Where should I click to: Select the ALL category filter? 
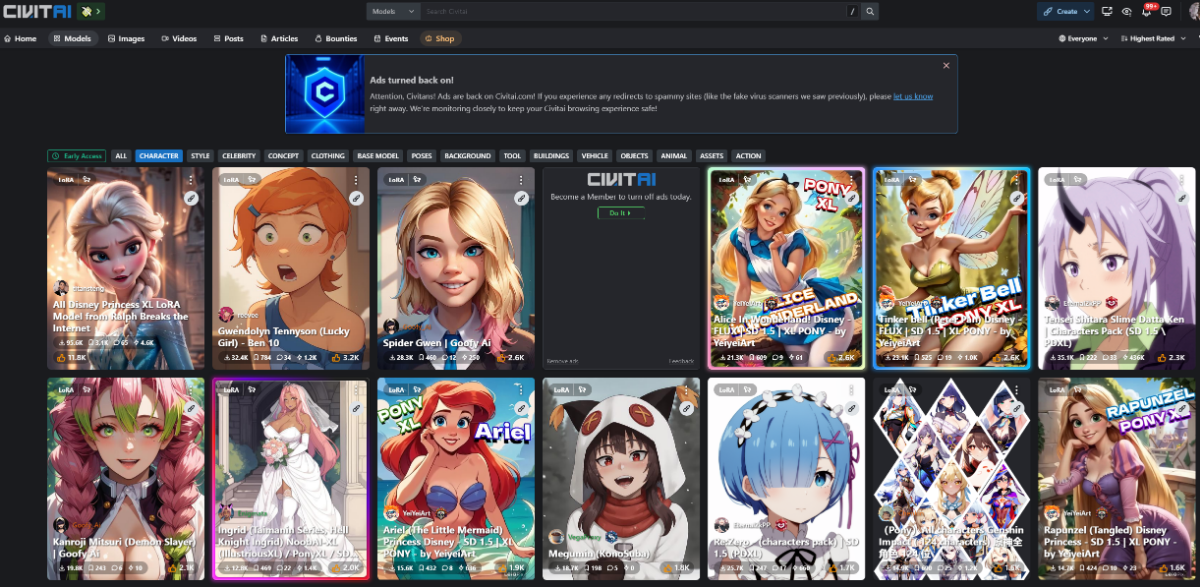[x=121, y=156]
